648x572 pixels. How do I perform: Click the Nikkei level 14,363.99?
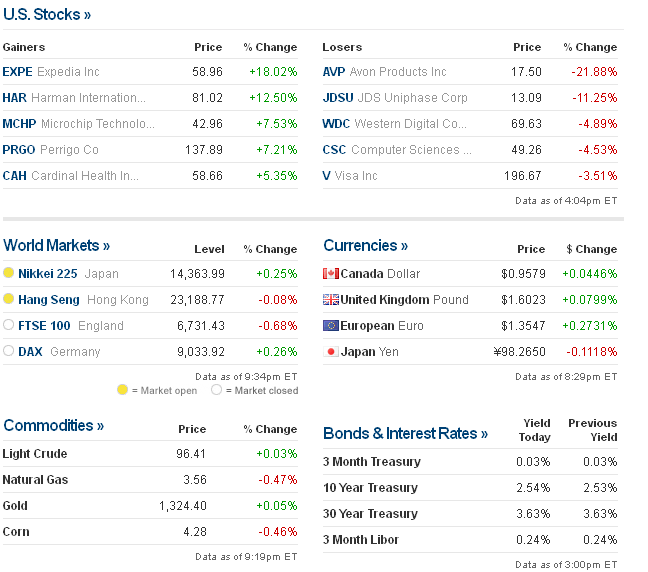[x=198, y=274]
